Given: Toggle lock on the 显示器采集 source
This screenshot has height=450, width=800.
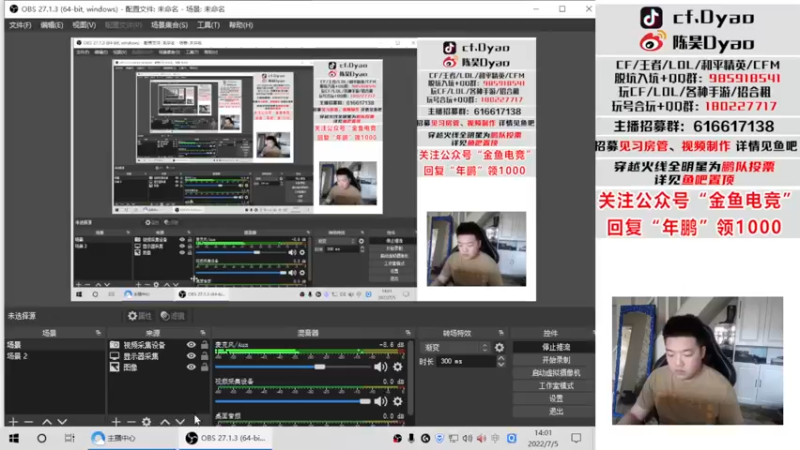Looking at the screenshot, I should pyautogui.click(x=204, y=356).
